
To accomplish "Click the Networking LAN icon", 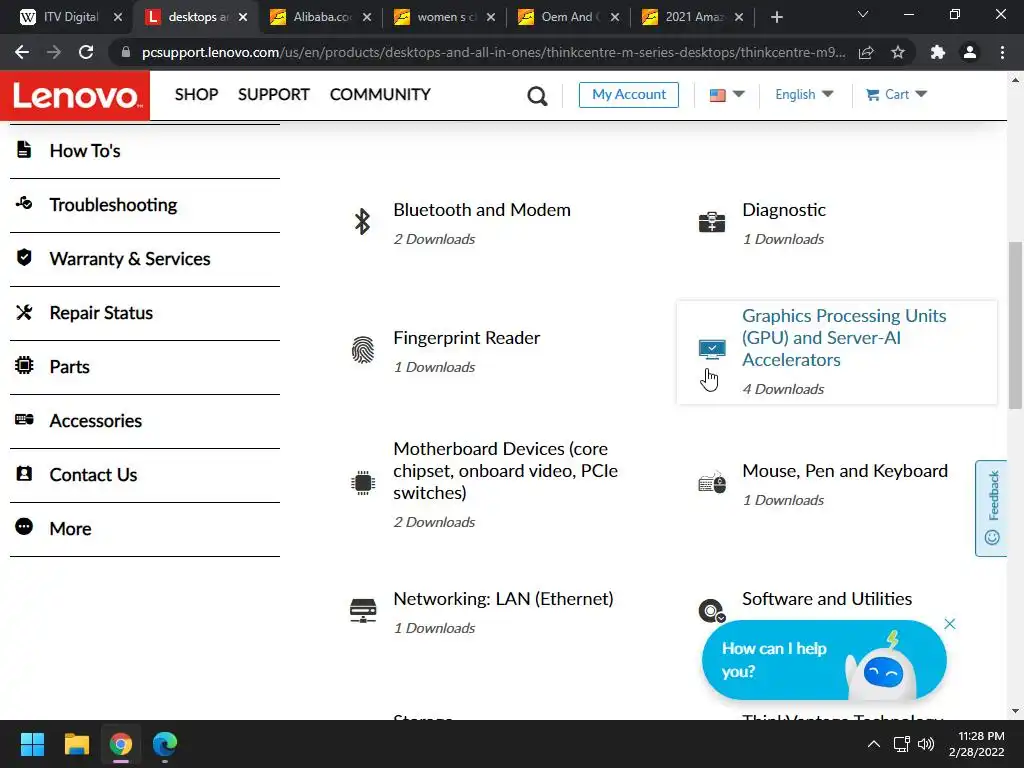I will click(363, 611).
